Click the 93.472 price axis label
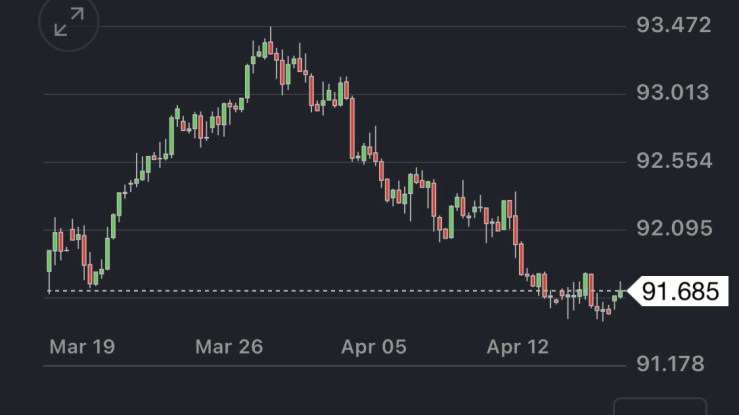 (673, 25)
